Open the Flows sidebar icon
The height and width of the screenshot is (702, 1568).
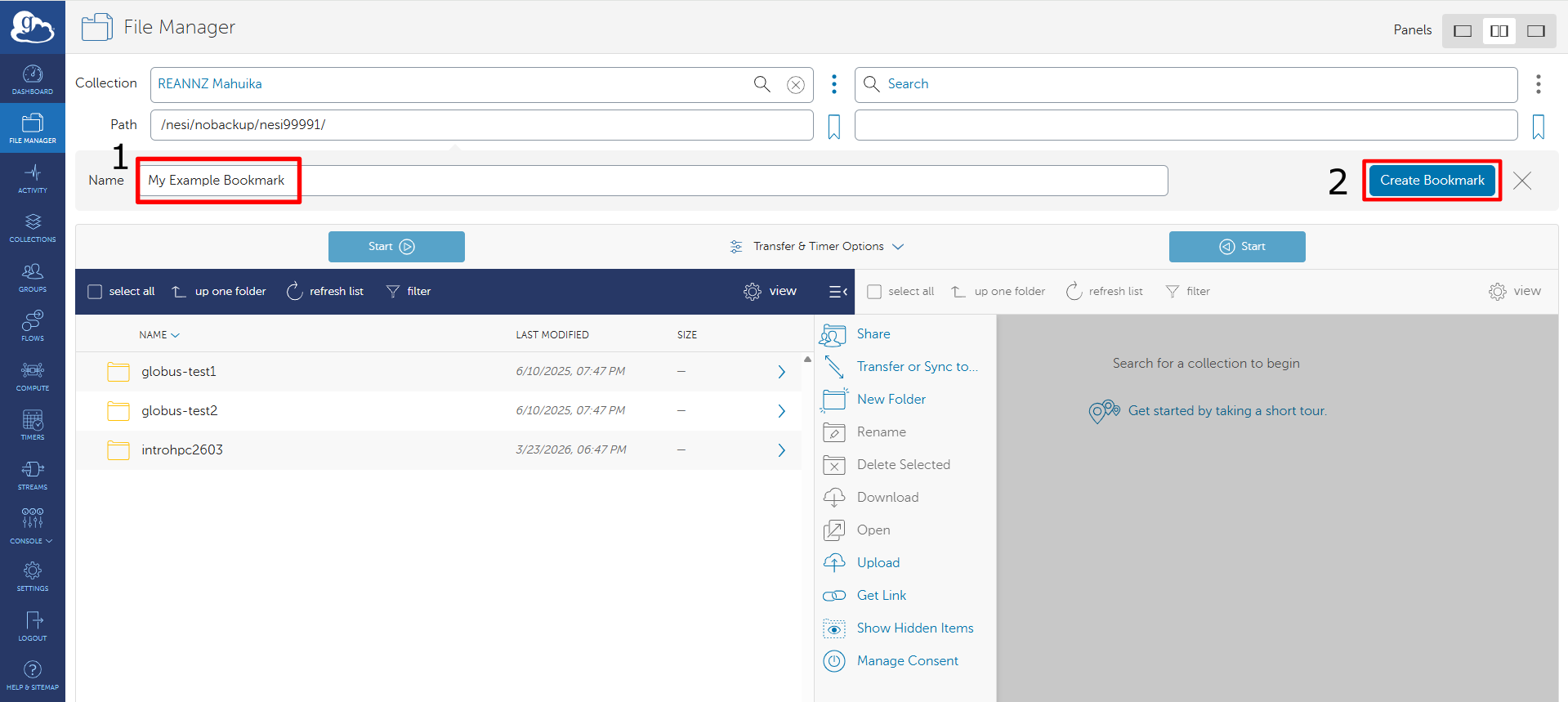point(33,326)
